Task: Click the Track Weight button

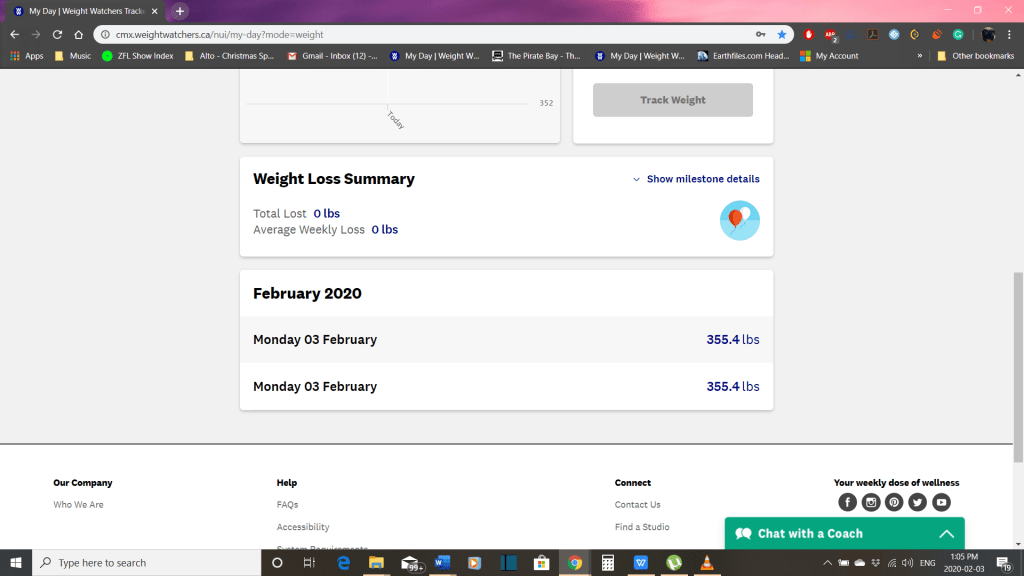Action: pos(672,100)
